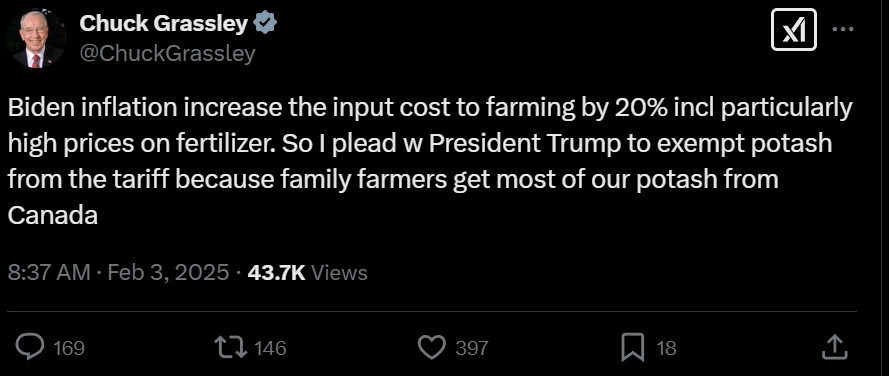This screenshot has height=376, width=889.
Task: Click the Chuck Grassley display name
Action: point(163,23)
